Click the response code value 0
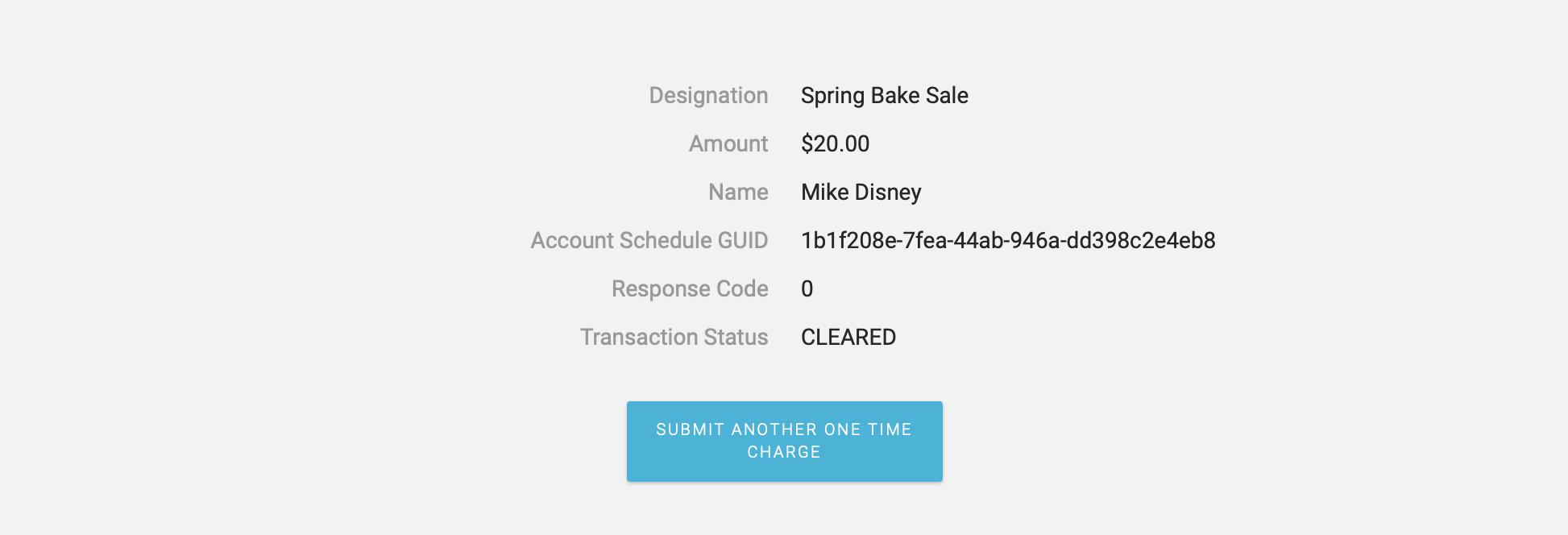 point(806,288)
